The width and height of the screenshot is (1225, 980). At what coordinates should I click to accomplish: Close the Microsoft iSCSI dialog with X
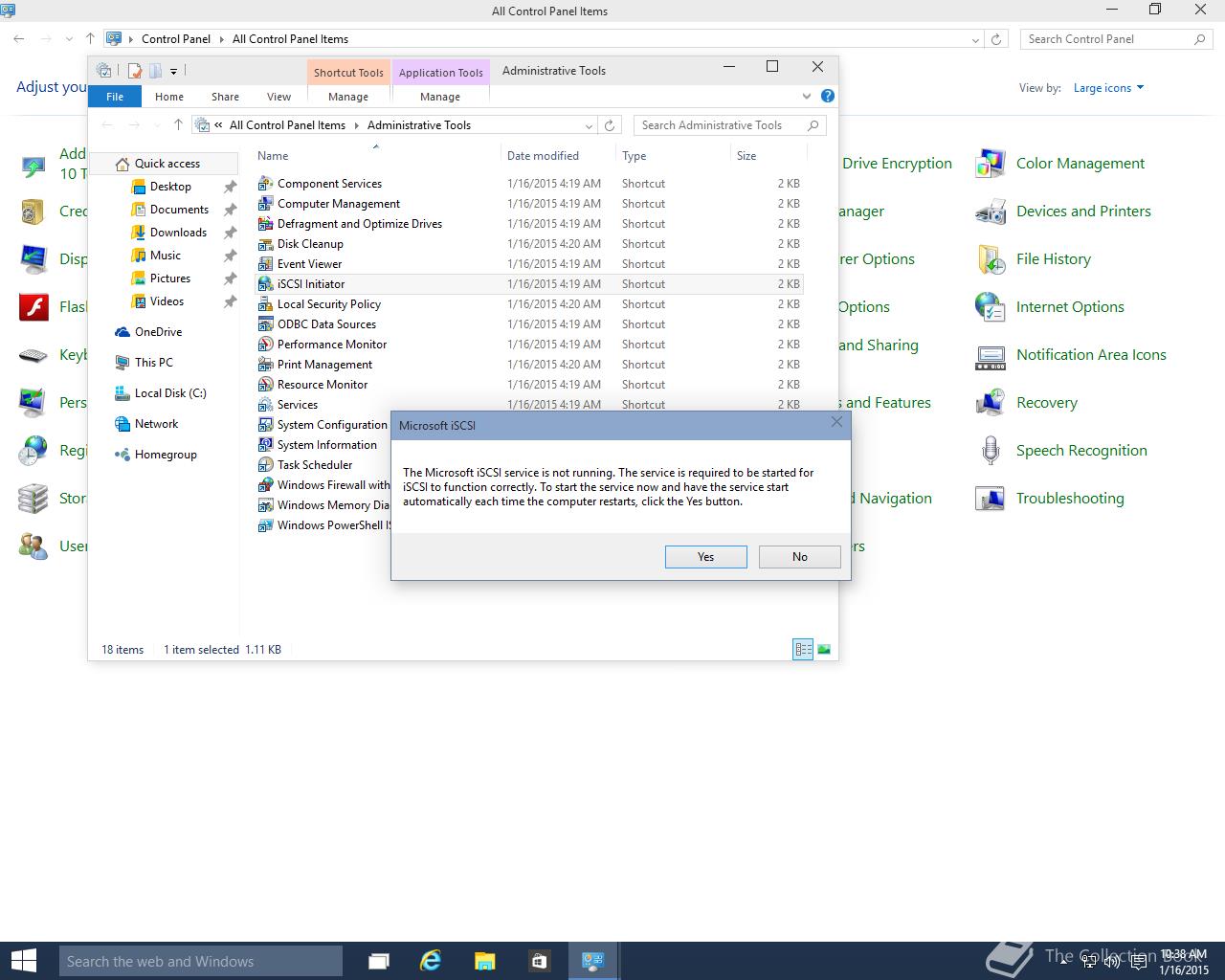pos(836,422)
